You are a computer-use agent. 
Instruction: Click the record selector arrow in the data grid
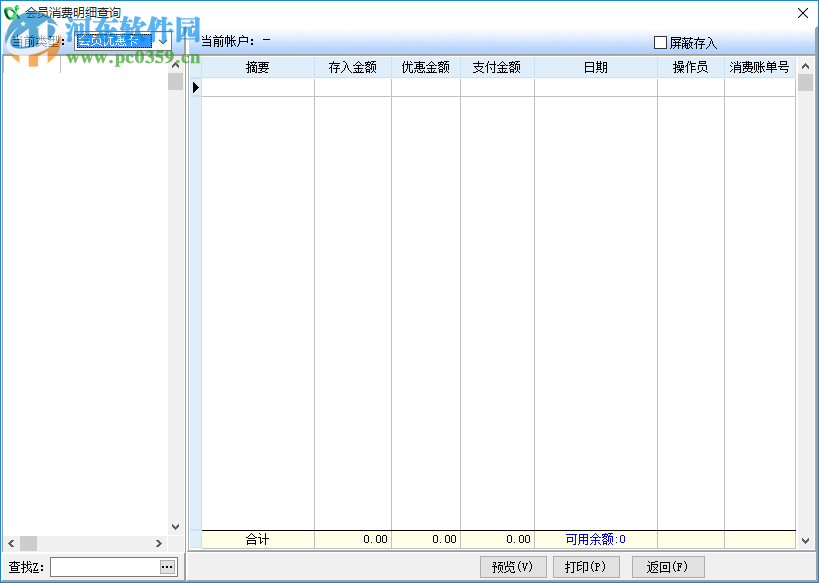[x=196, y=87]
